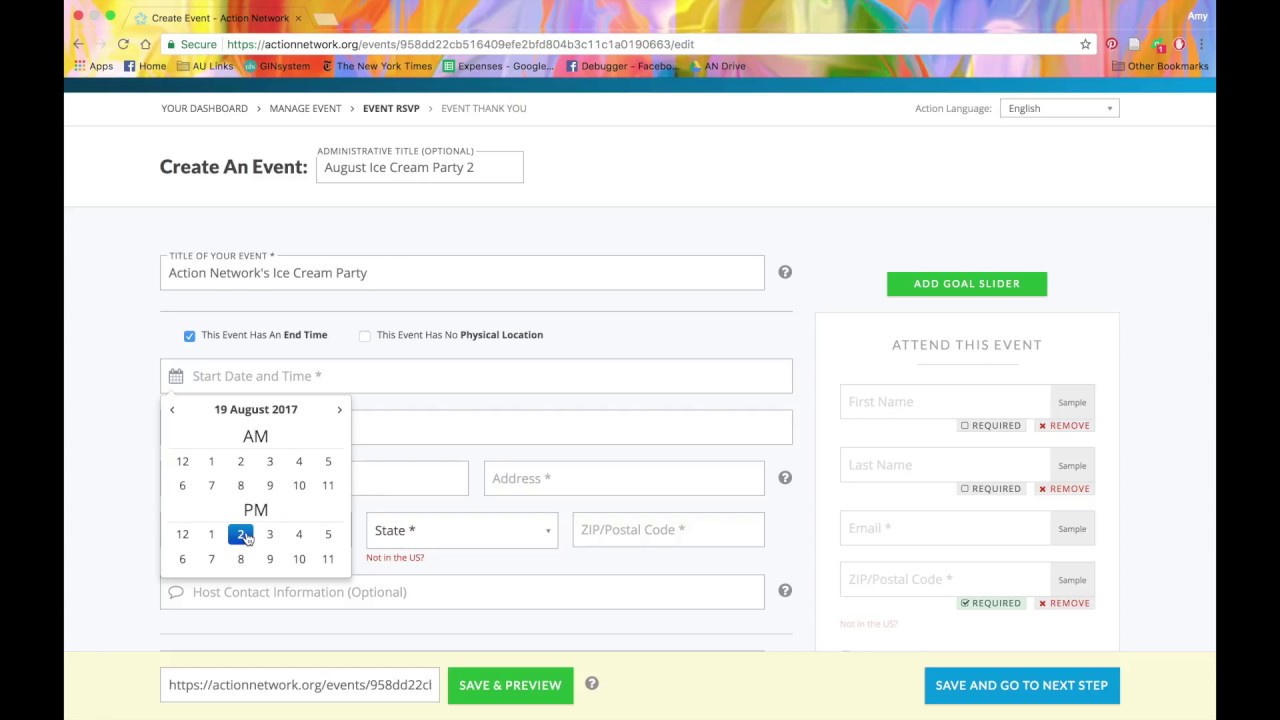Click the Pinterest extension icon
The height and width of the screenshot is (720, 1280).
click(x=1111, y=44)
